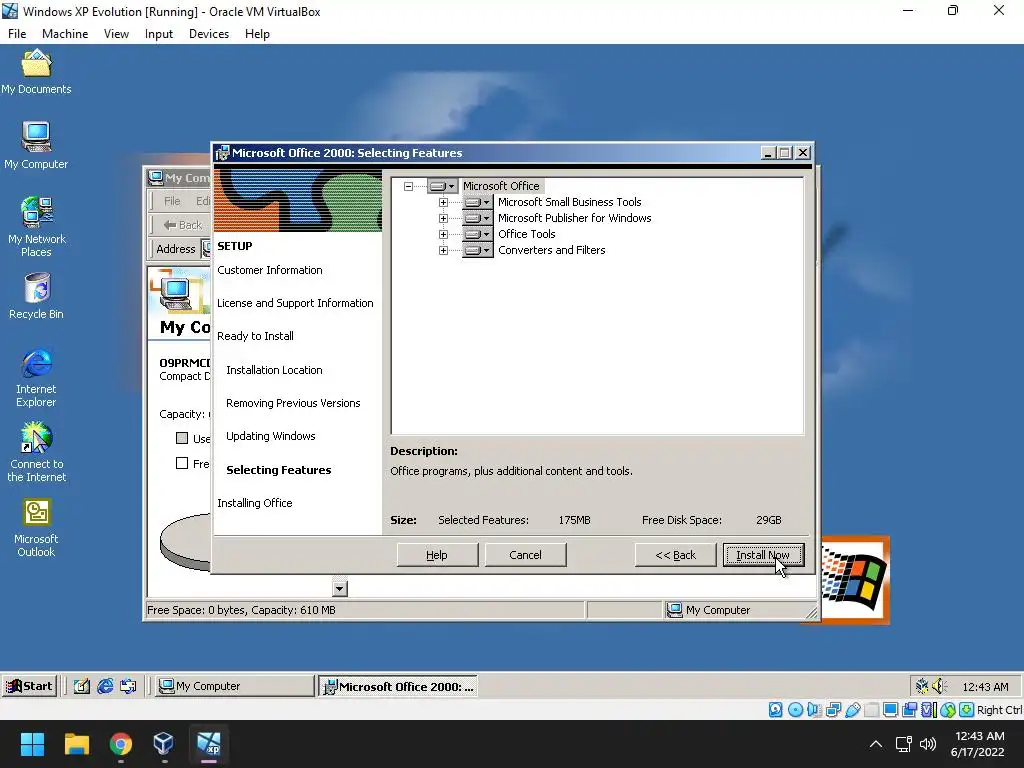This screenshot has width=1024, height=768.
Task: Open VirtualBox Manager from the host taskbar
Action: pyautogui.click(x=164, y=744)
